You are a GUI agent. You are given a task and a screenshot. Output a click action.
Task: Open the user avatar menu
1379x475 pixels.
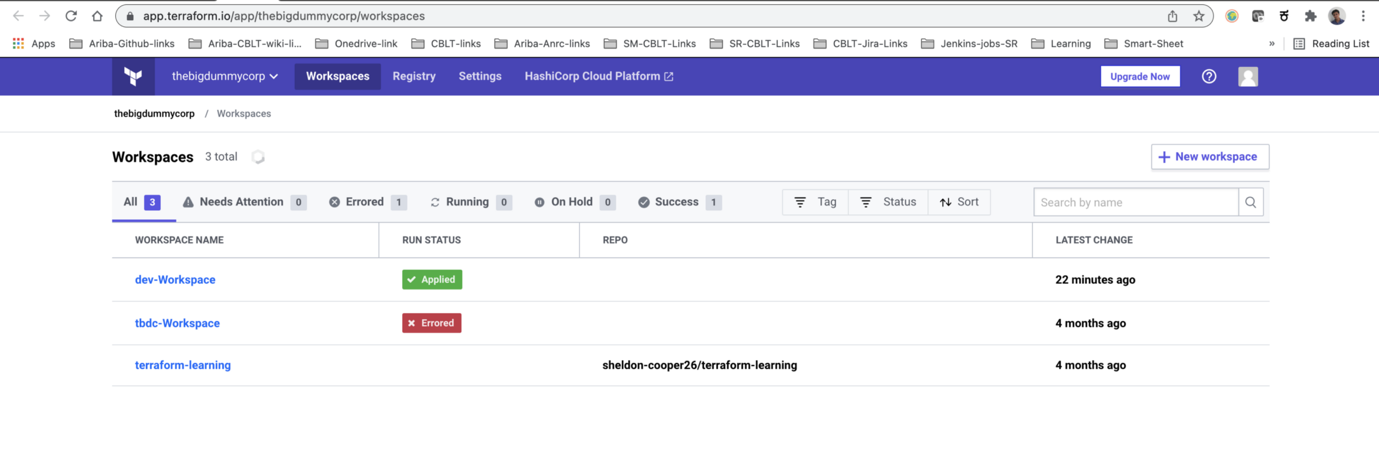pos(1248,77)
